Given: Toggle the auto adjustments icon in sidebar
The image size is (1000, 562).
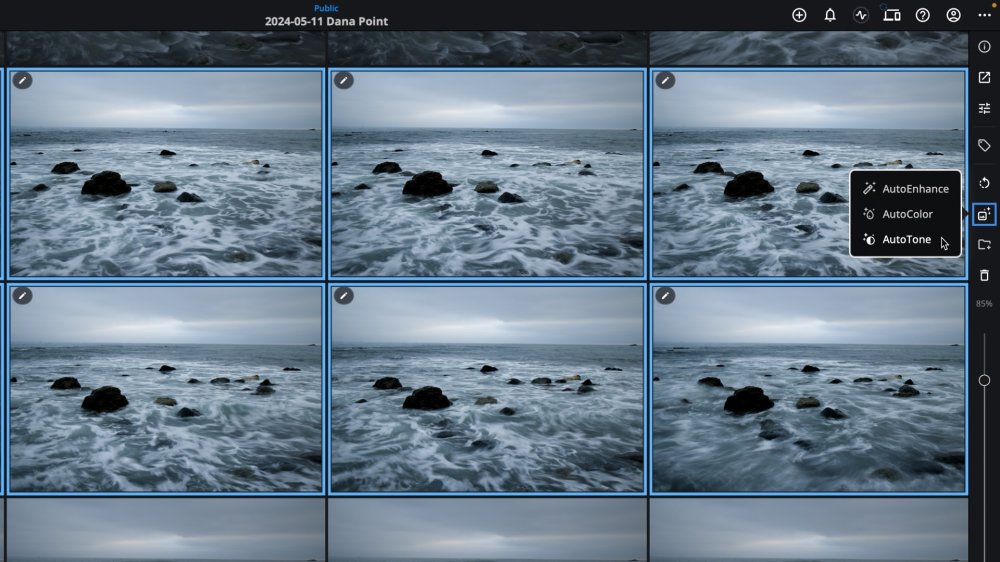Looking at the screenshot, I should point(984,214).
